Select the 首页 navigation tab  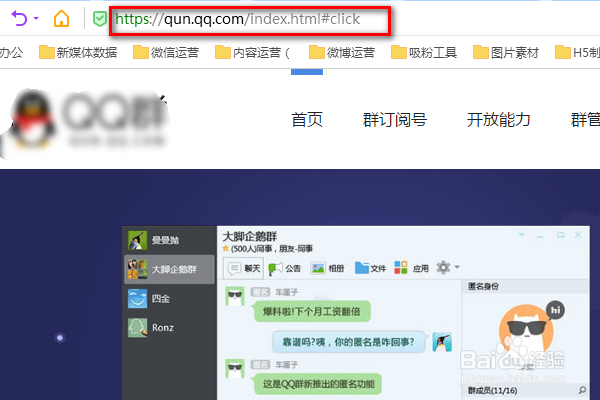point(307,120)
